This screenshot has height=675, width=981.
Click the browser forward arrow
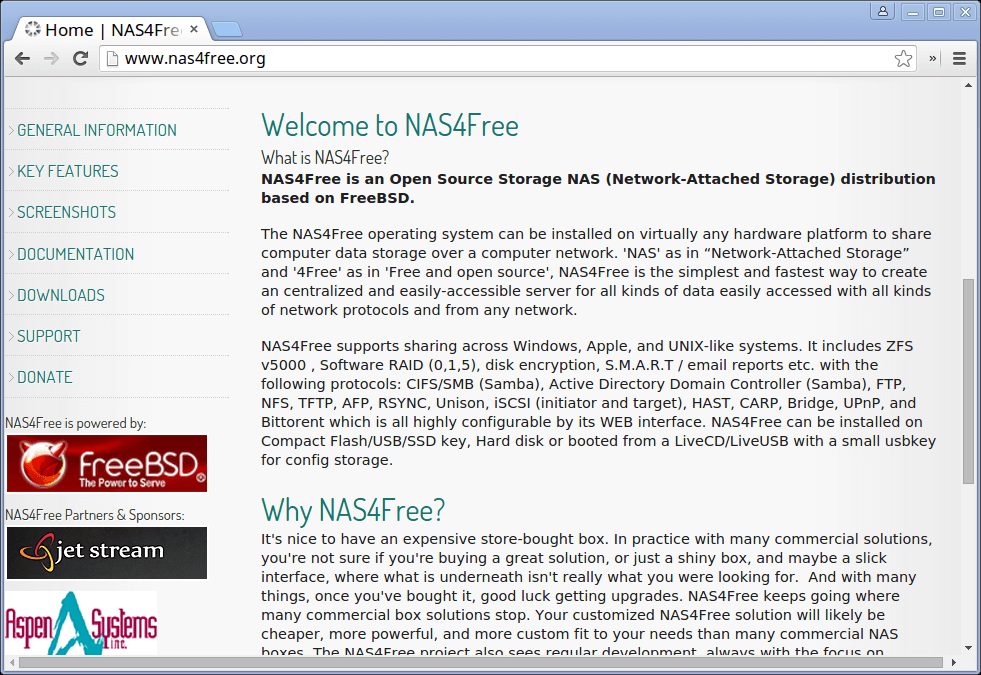(51, 59)
